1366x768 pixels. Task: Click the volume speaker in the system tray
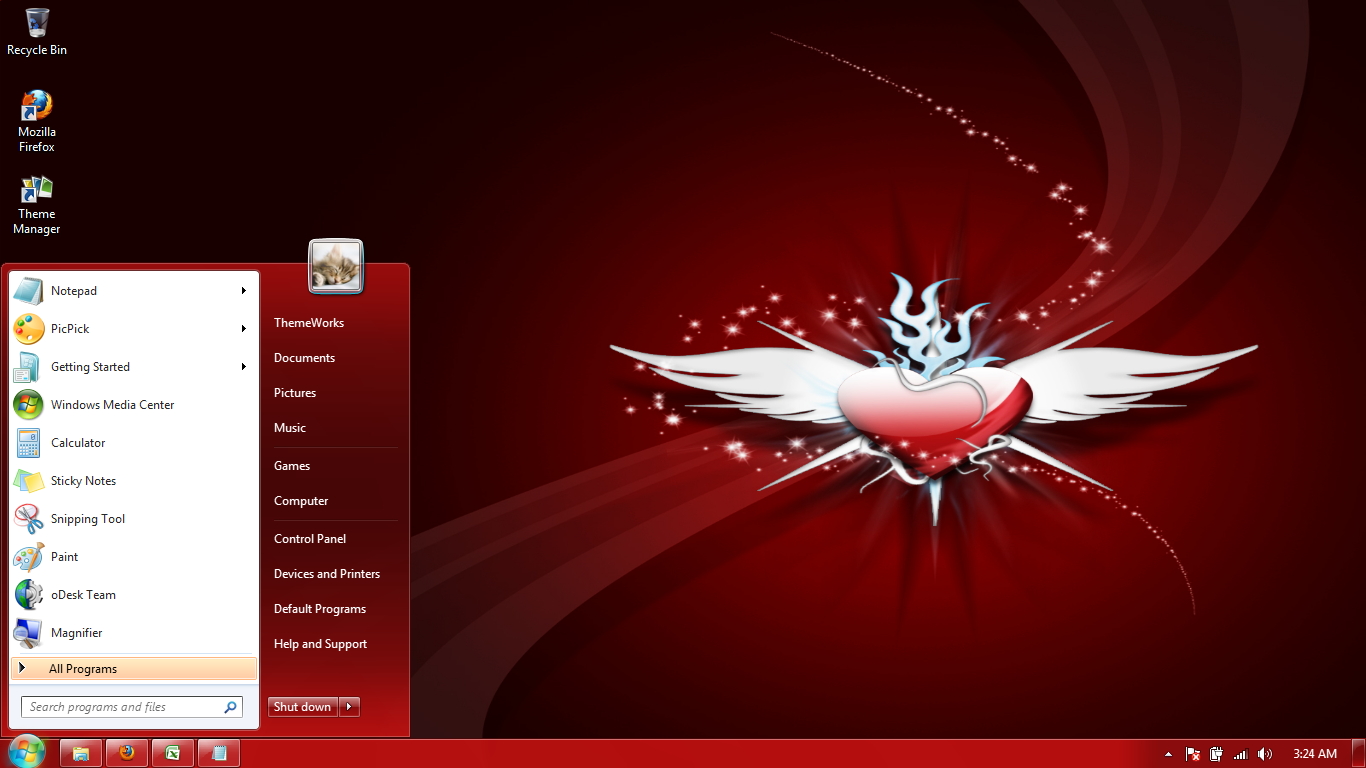pos(1264,754)
